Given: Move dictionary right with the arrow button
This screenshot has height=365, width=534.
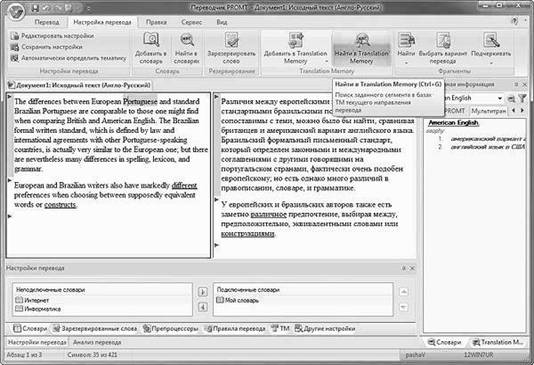Looking at the screenshot, I should [x=203, y=292].
